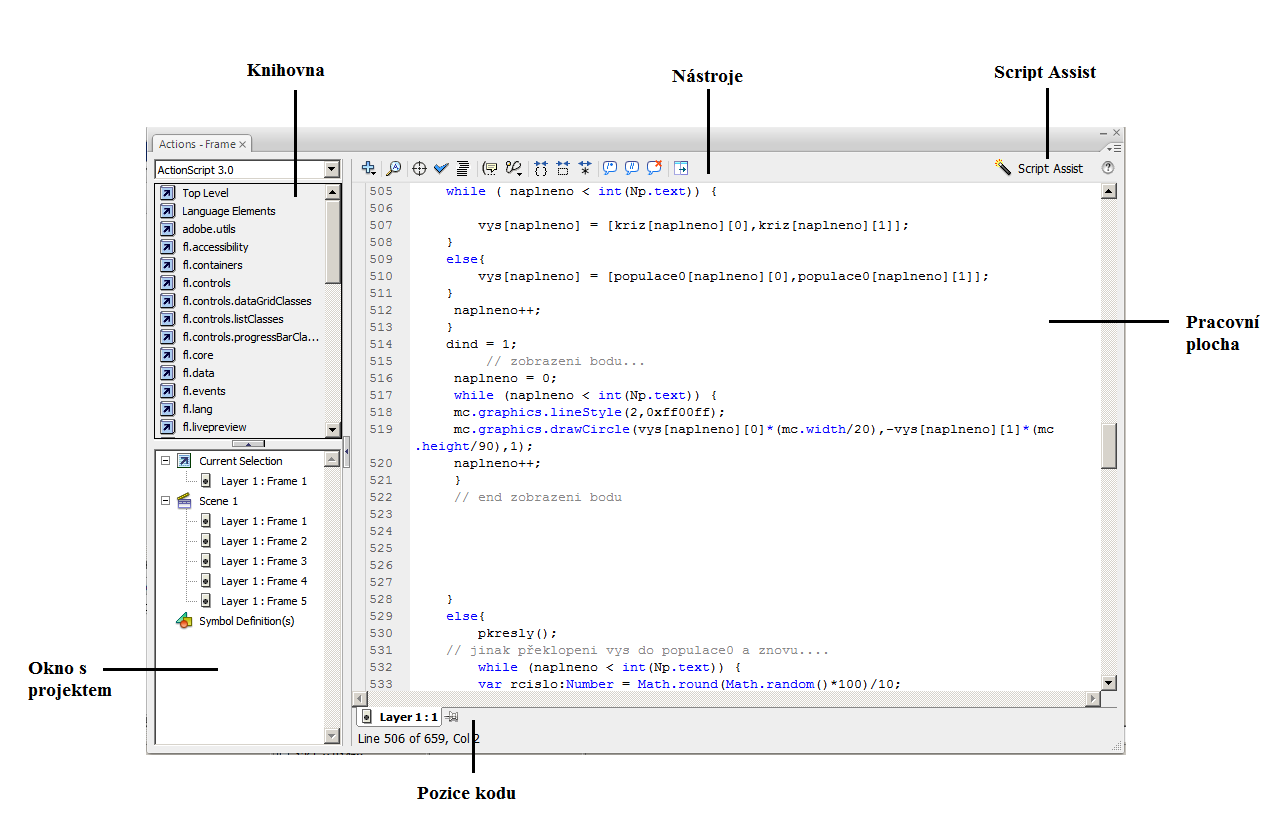This screenshot has height=814, width=1265.
Task: Click Apply block comment icon
Action: (x=610, y=168)
